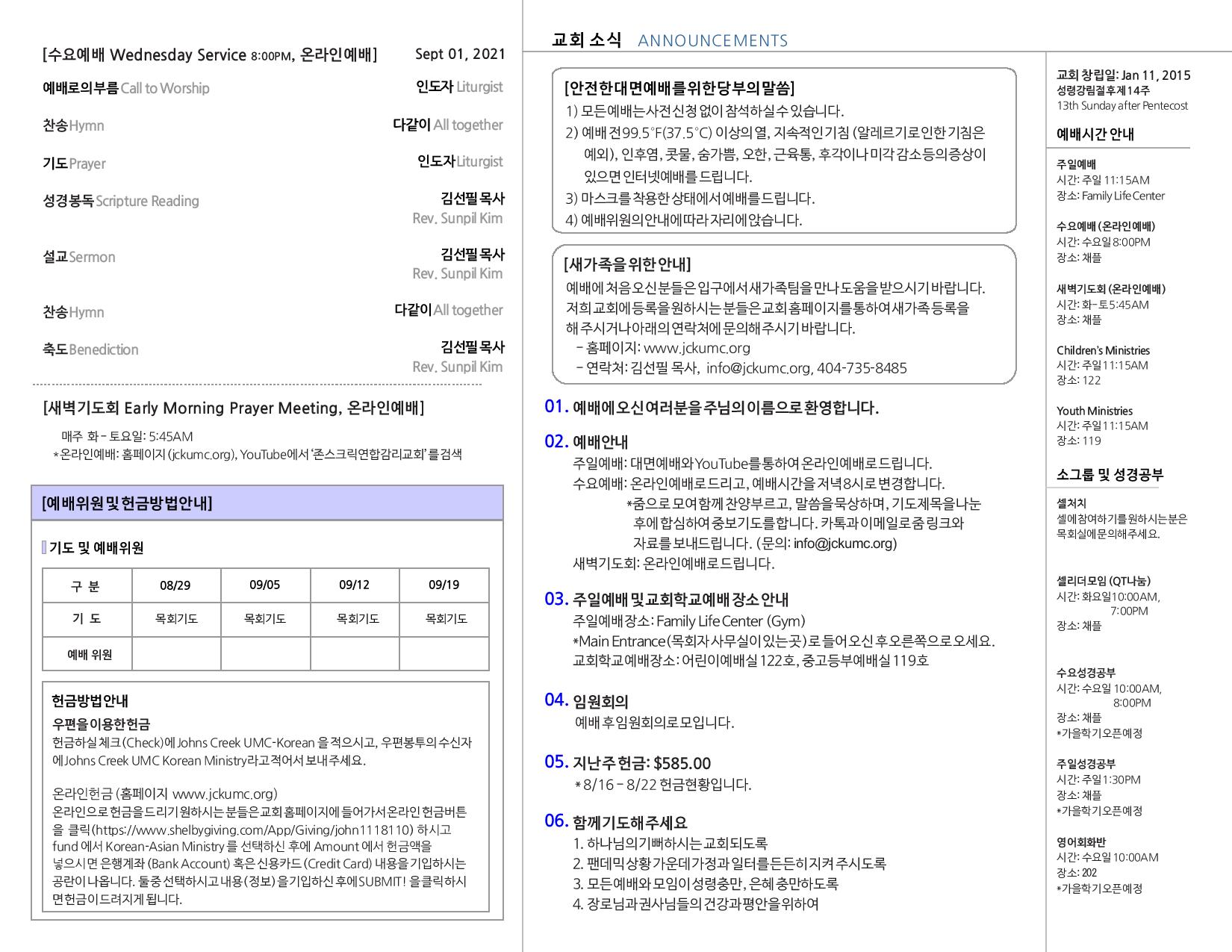
Task: Click the Benediction label
Action: pos(103,349)
